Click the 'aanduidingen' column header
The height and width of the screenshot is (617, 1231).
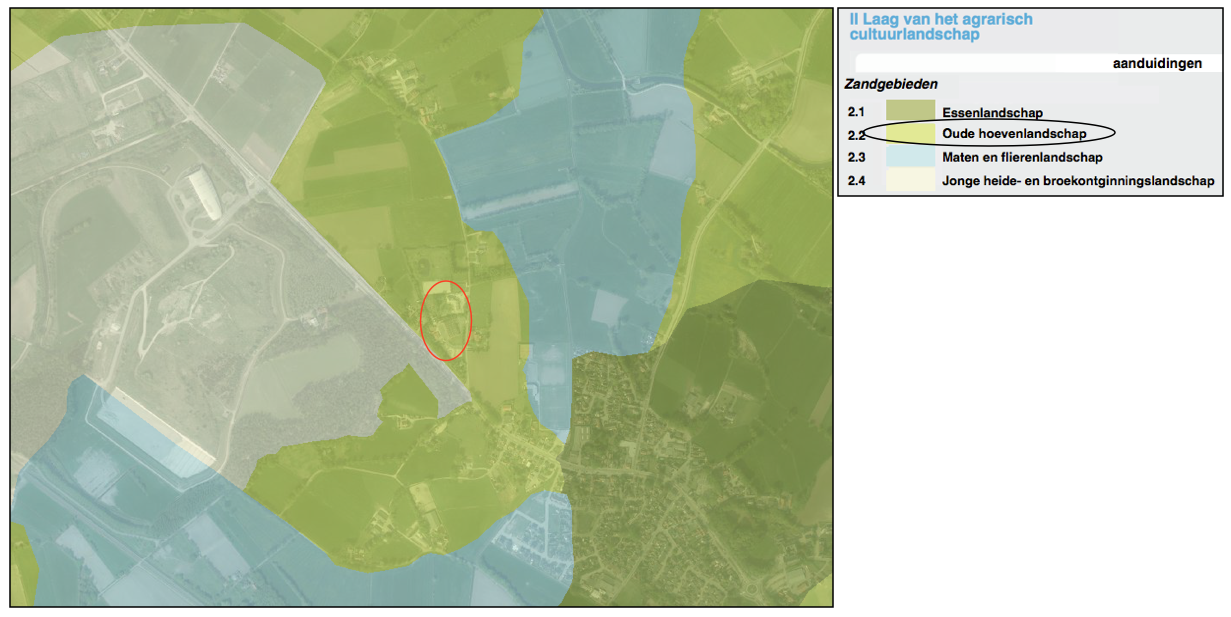click(x=1157, y=63)
